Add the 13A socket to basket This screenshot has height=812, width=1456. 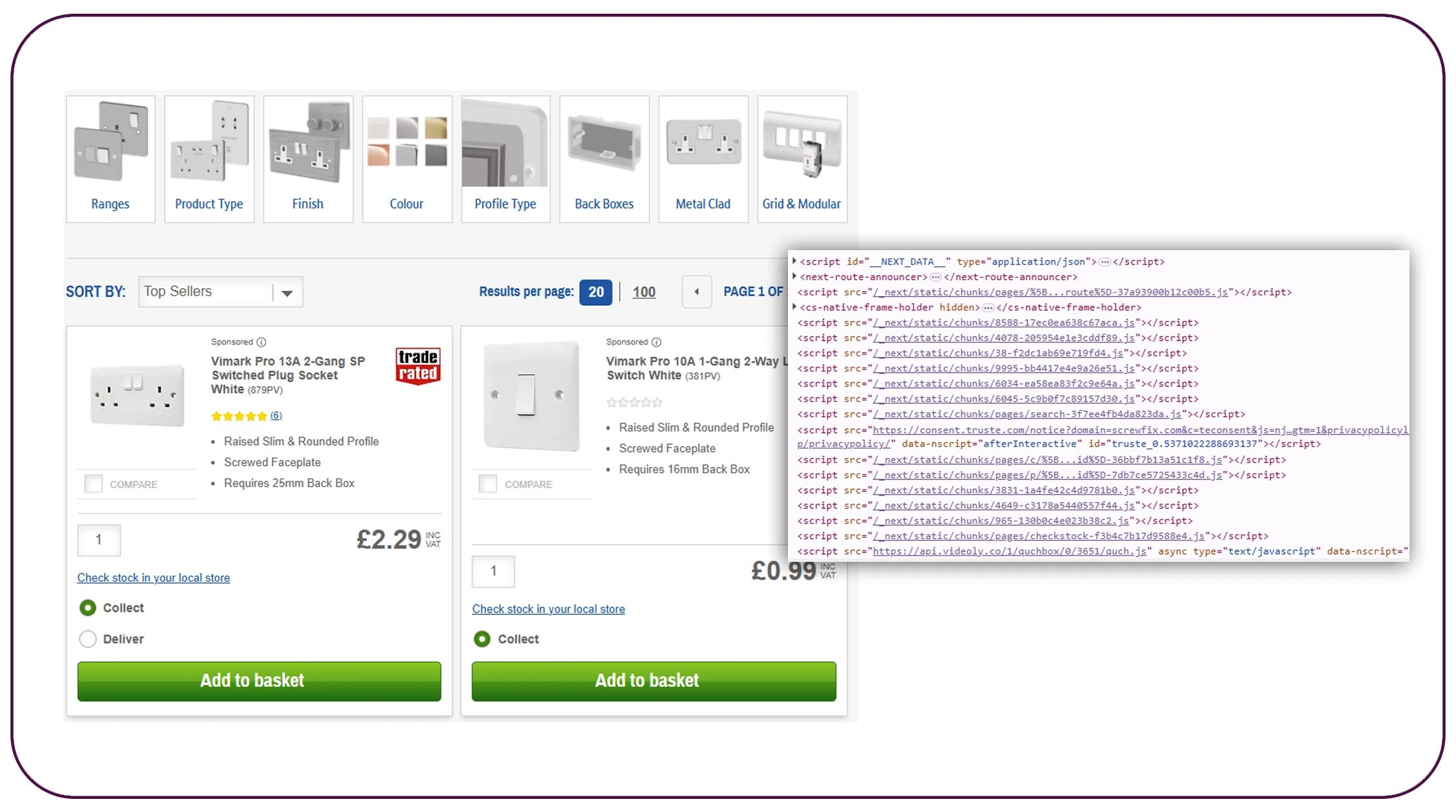pos(259,680)
